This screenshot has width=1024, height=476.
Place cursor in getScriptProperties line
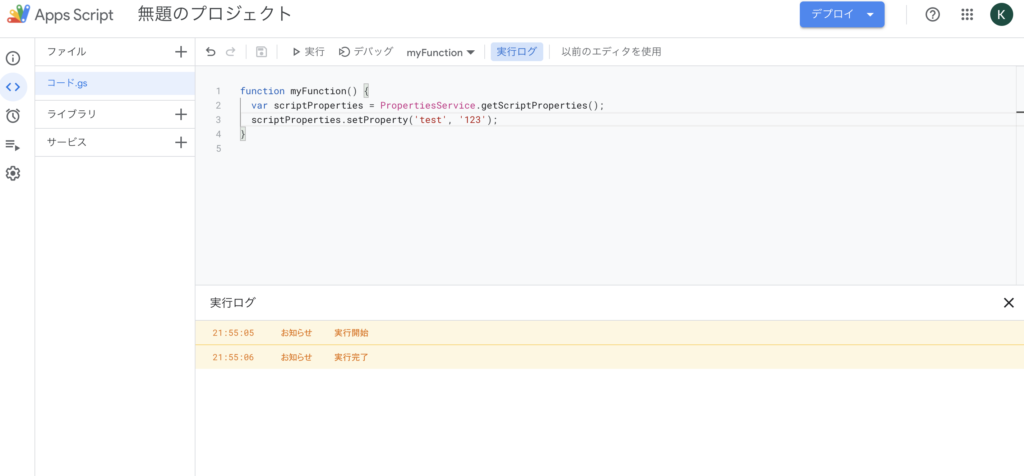click(428, 105)
